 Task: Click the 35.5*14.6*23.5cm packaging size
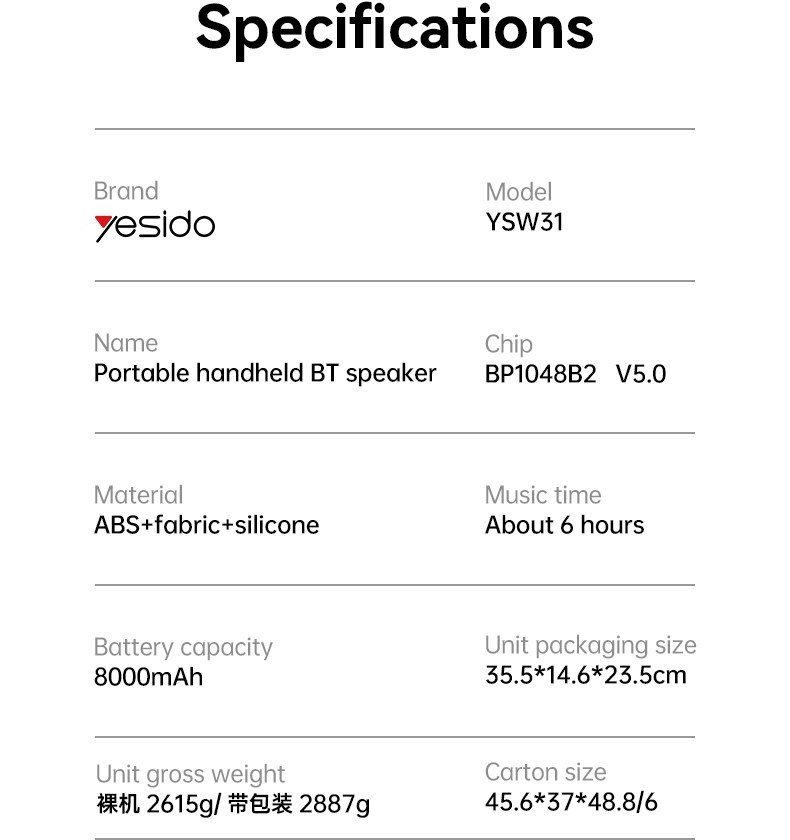click(x=585, y=675)
